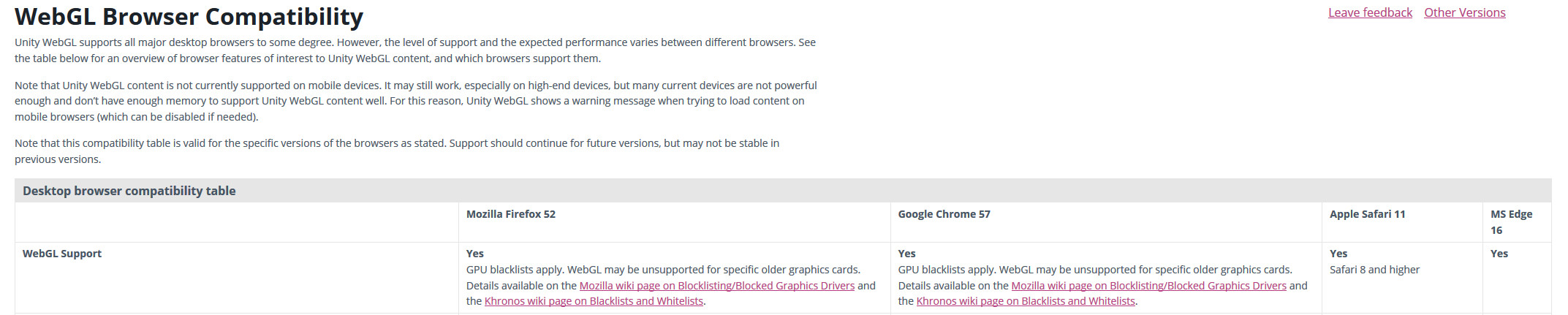1568x315 pixels.
Task: Open Mozilla wiki link in Chrome column
Action: (1148, 286)
